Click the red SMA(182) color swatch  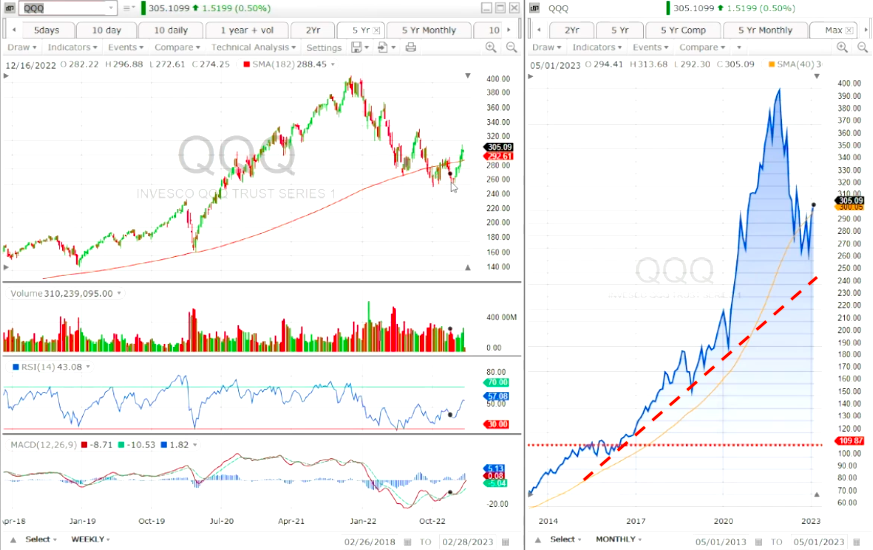[x=247, y=65]
